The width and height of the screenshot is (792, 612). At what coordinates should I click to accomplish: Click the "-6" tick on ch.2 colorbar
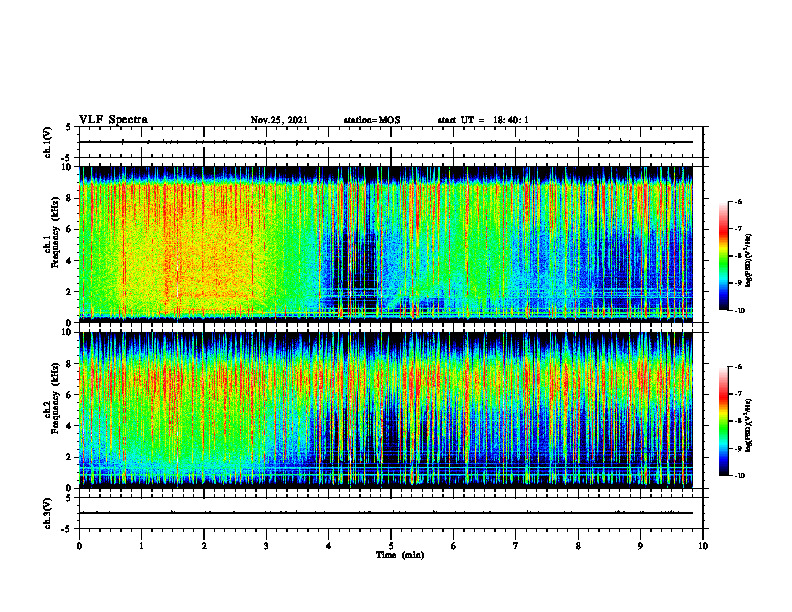[x=738, y=367]
